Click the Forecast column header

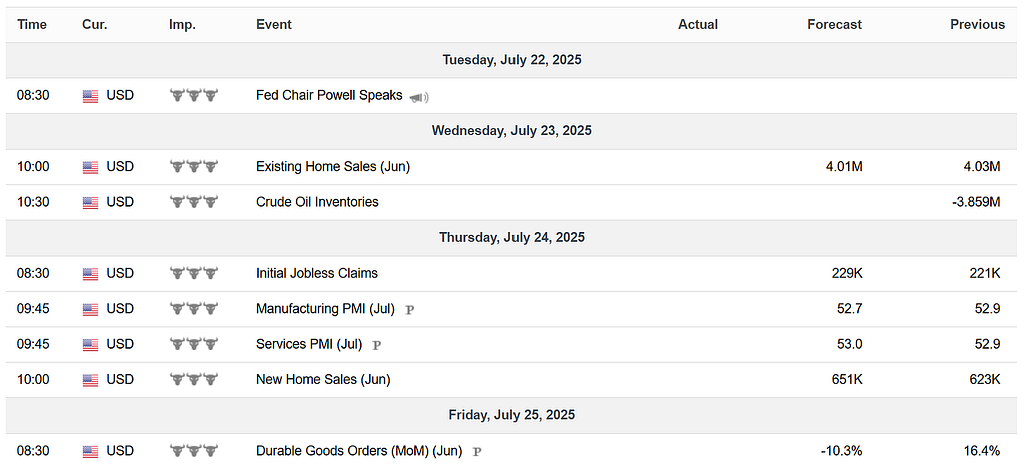tap(835, 25)
